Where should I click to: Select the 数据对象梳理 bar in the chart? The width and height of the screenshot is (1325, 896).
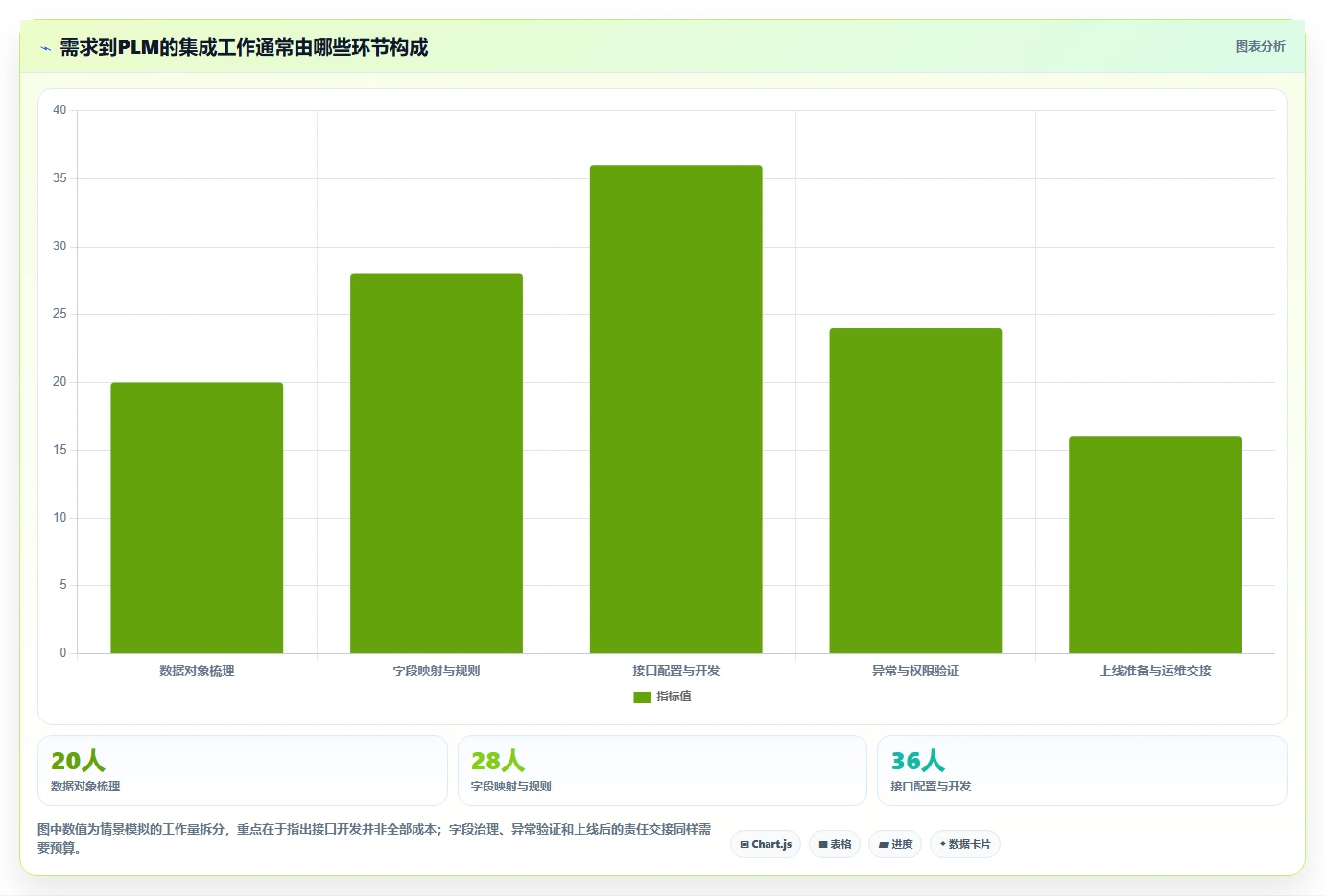(x=197, y=518)
